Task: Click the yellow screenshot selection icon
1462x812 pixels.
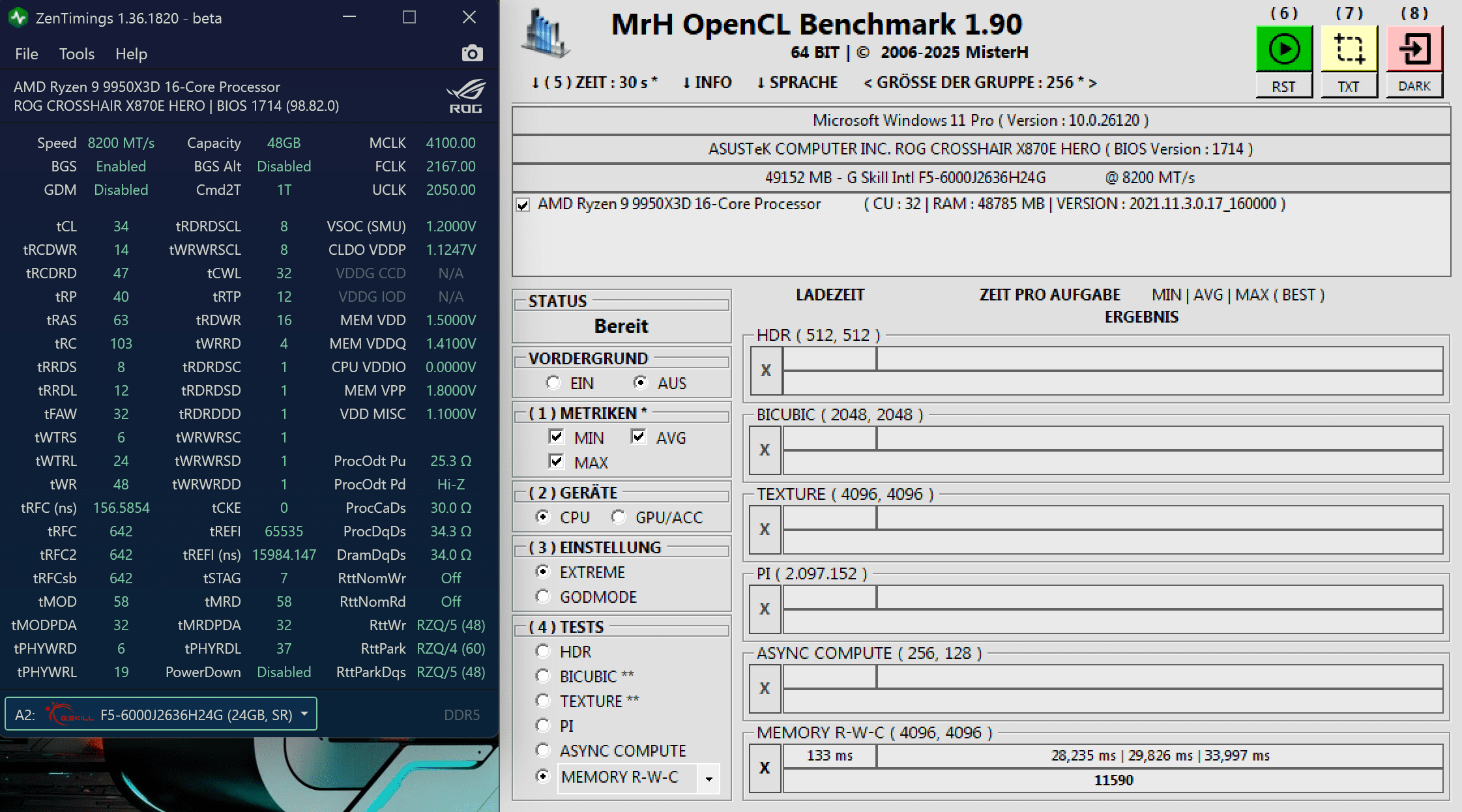Action: pos(1349,50)
